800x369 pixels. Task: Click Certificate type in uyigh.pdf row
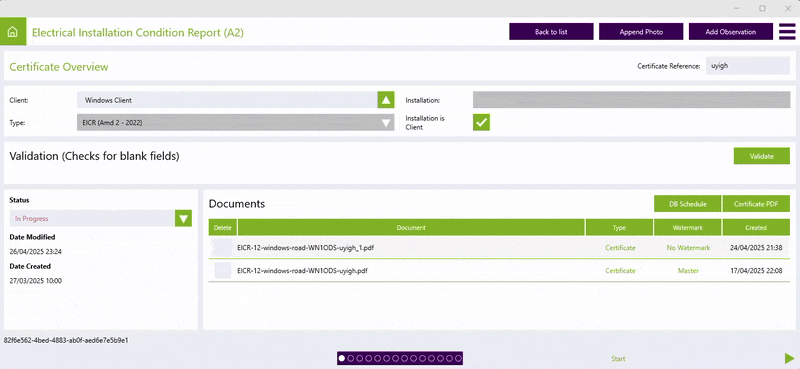click(620, 270)
